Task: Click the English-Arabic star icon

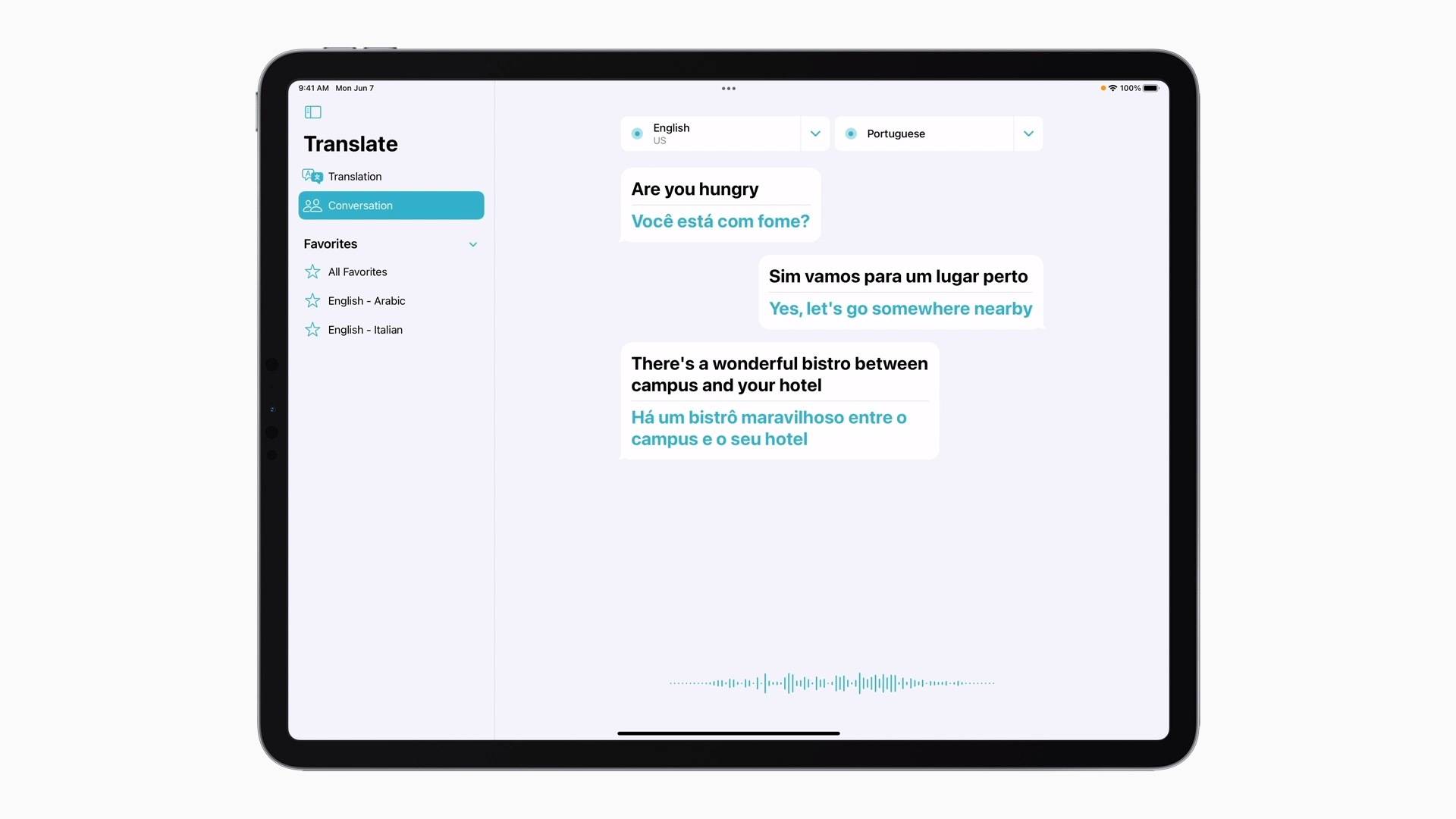Action: pyautogui.click(x=313, y=300)
